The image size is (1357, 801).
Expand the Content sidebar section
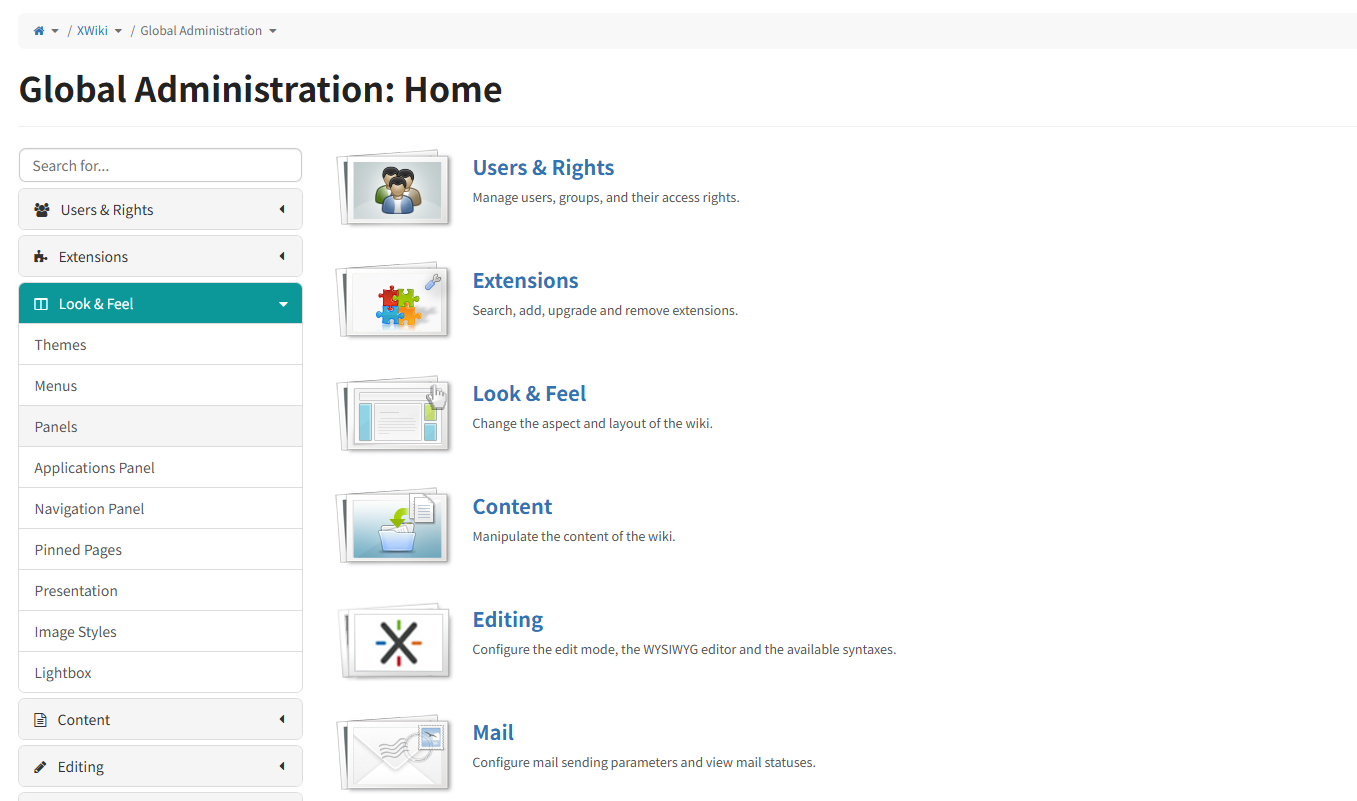(160, 720)
